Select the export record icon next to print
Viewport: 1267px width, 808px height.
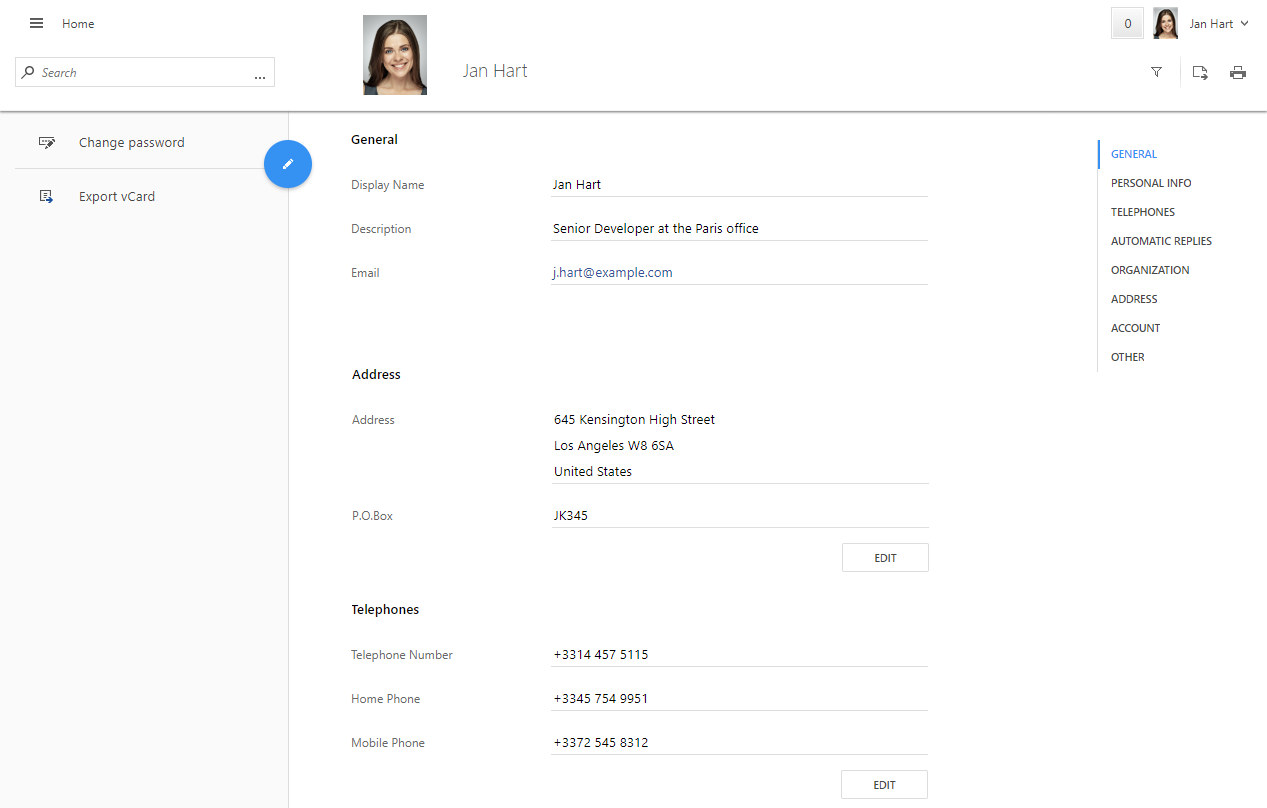(1199, 72)
